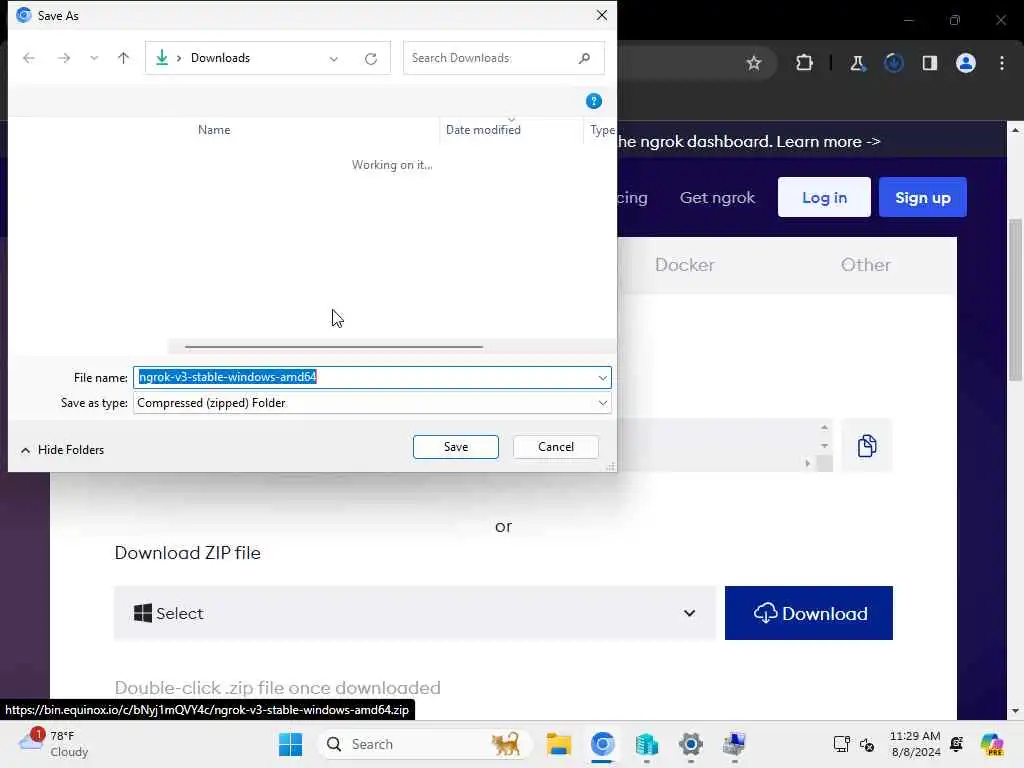1024x768 pixels.
Task: Click the taskbar Search box
Action: click(x=424, y=744)
